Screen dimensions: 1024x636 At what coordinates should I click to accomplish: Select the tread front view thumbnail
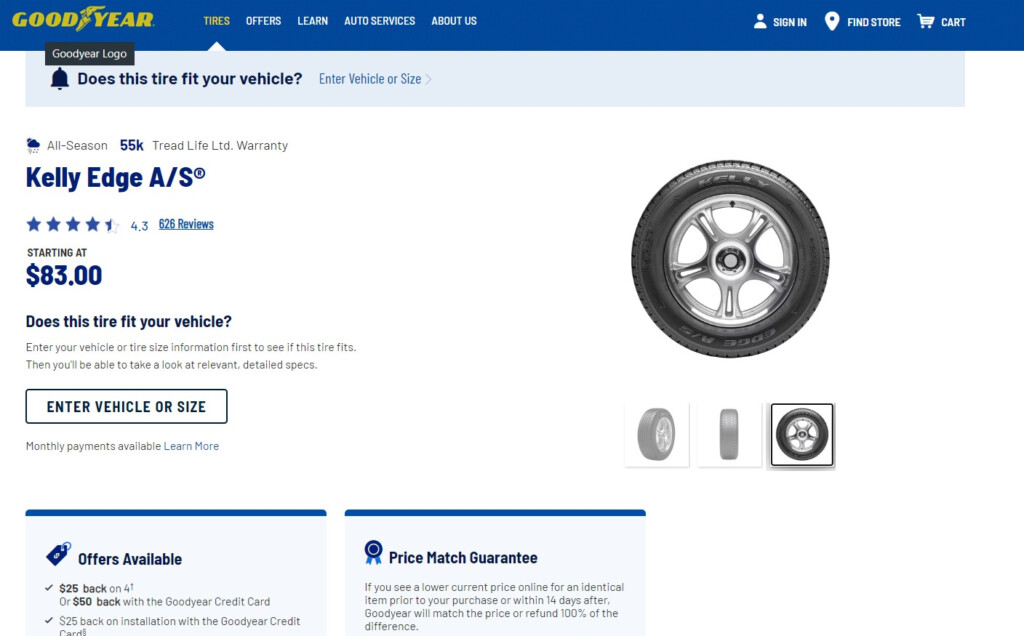(729, 435)
